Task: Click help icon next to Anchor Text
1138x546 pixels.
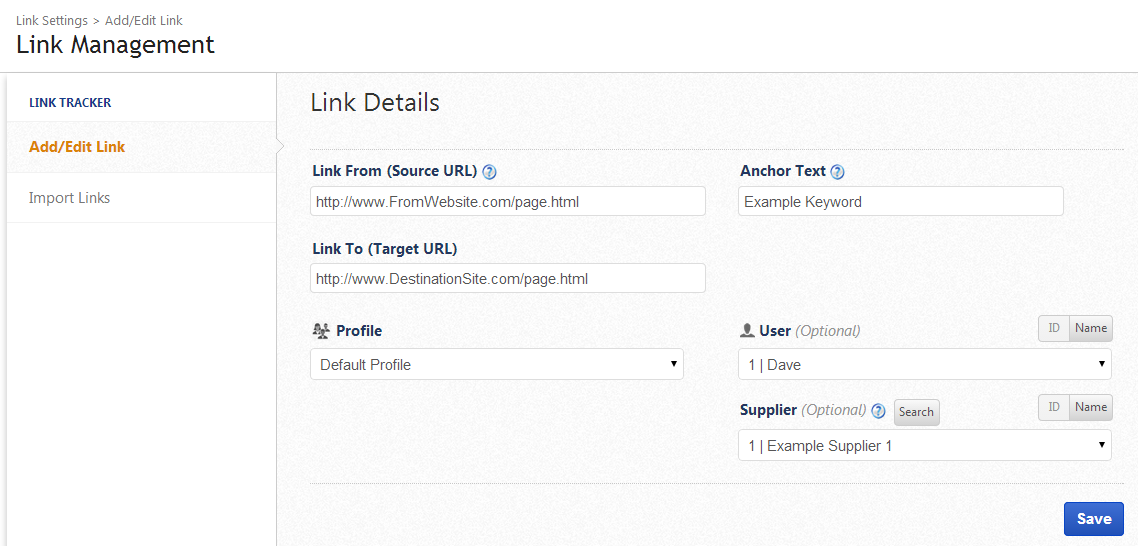Action: 838,172
